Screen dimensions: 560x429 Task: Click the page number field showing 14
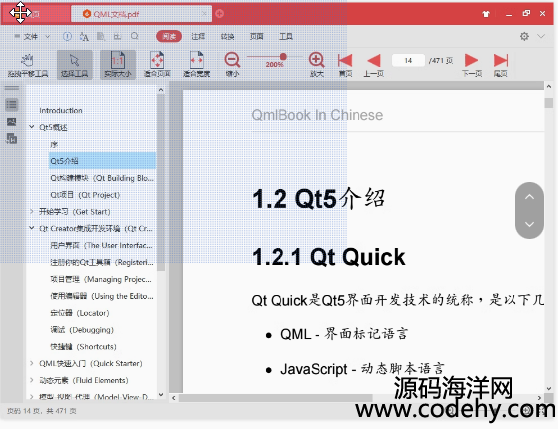(408, 60)
